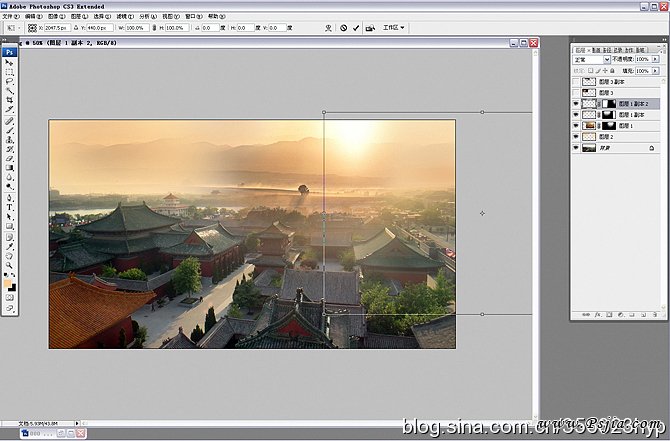Click the delete layer trash icon
Viewport: 670px width, 441px height.
655,315
